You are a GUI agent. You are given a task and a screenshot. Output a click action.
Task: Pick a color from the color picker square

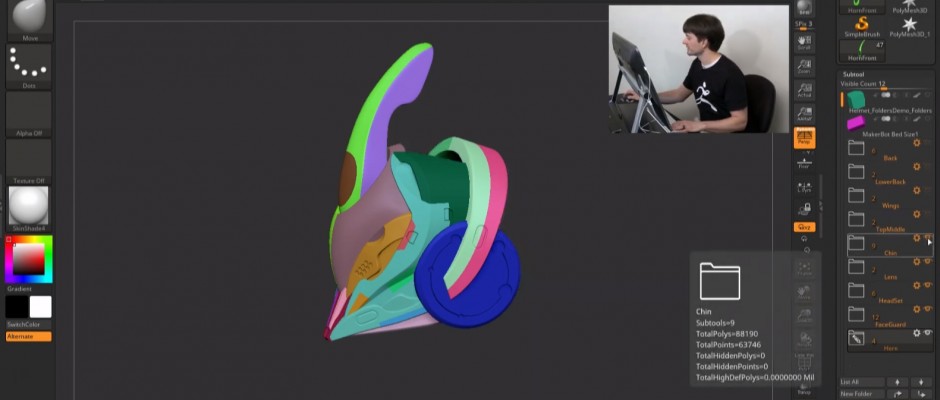pos(27,259)
